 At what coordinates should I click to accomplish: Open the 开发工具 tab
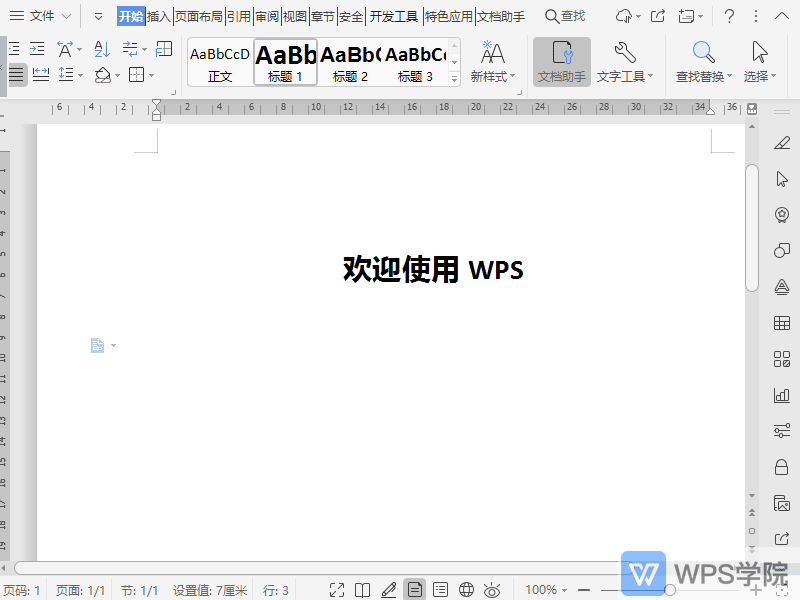(x=393, y=16)
